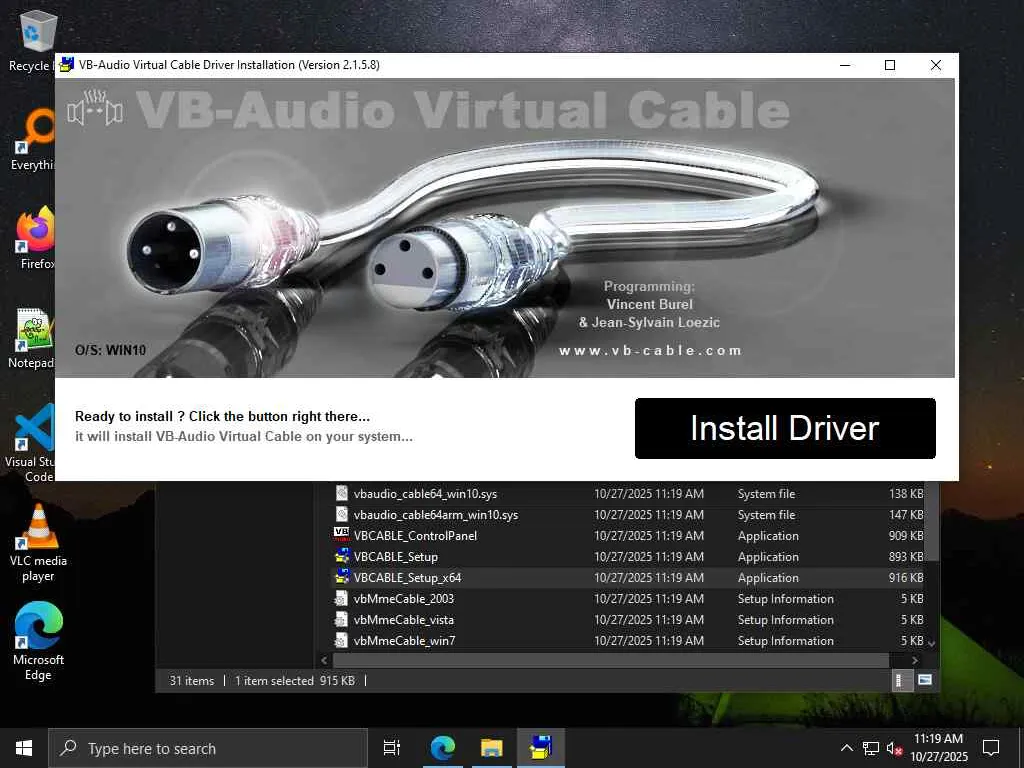1024x768 pixels.
Task: Click the vbMmeCable_win7 file name
Action: click(405, 640)
